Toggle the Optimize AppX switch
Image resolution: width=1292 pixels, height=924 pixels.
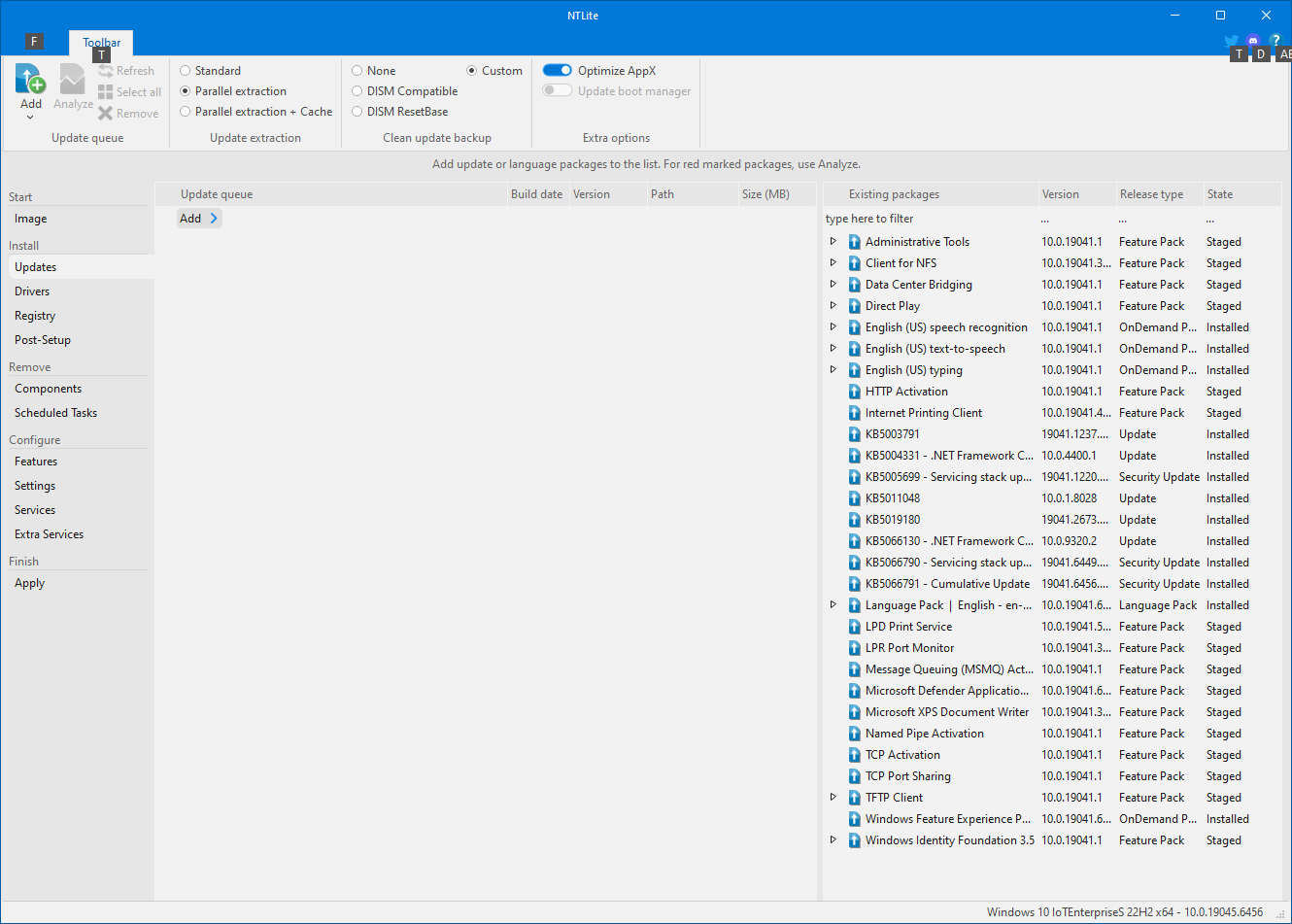(557, 70)
